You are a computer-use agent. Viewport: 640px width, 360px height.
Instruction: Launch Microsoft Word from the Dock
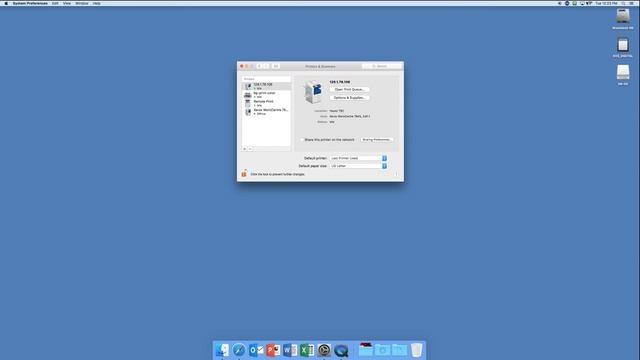point(290,350)
